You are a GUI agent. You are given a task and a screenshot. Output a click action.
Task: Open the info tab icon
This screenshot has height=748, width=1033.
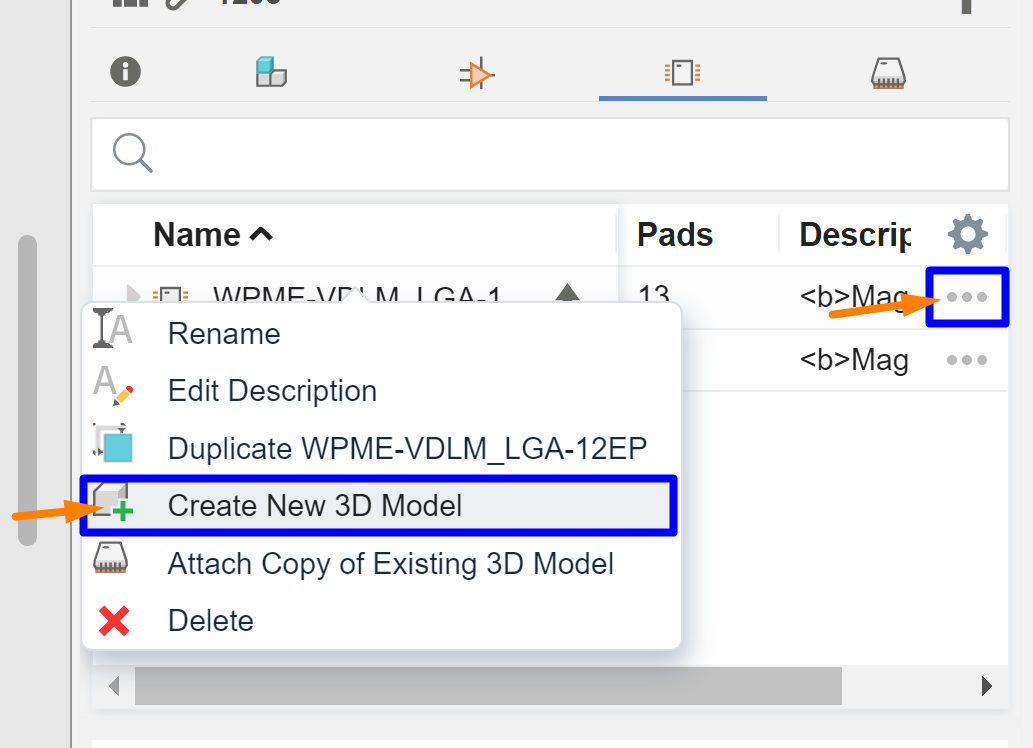click(125, 72)
